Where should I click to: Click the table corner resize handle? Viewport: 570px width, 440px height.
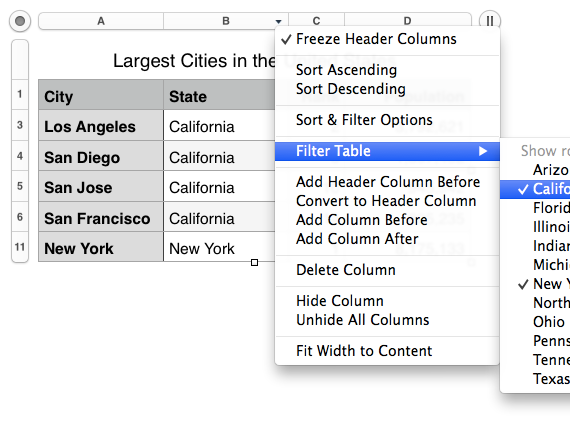[254, 262]
